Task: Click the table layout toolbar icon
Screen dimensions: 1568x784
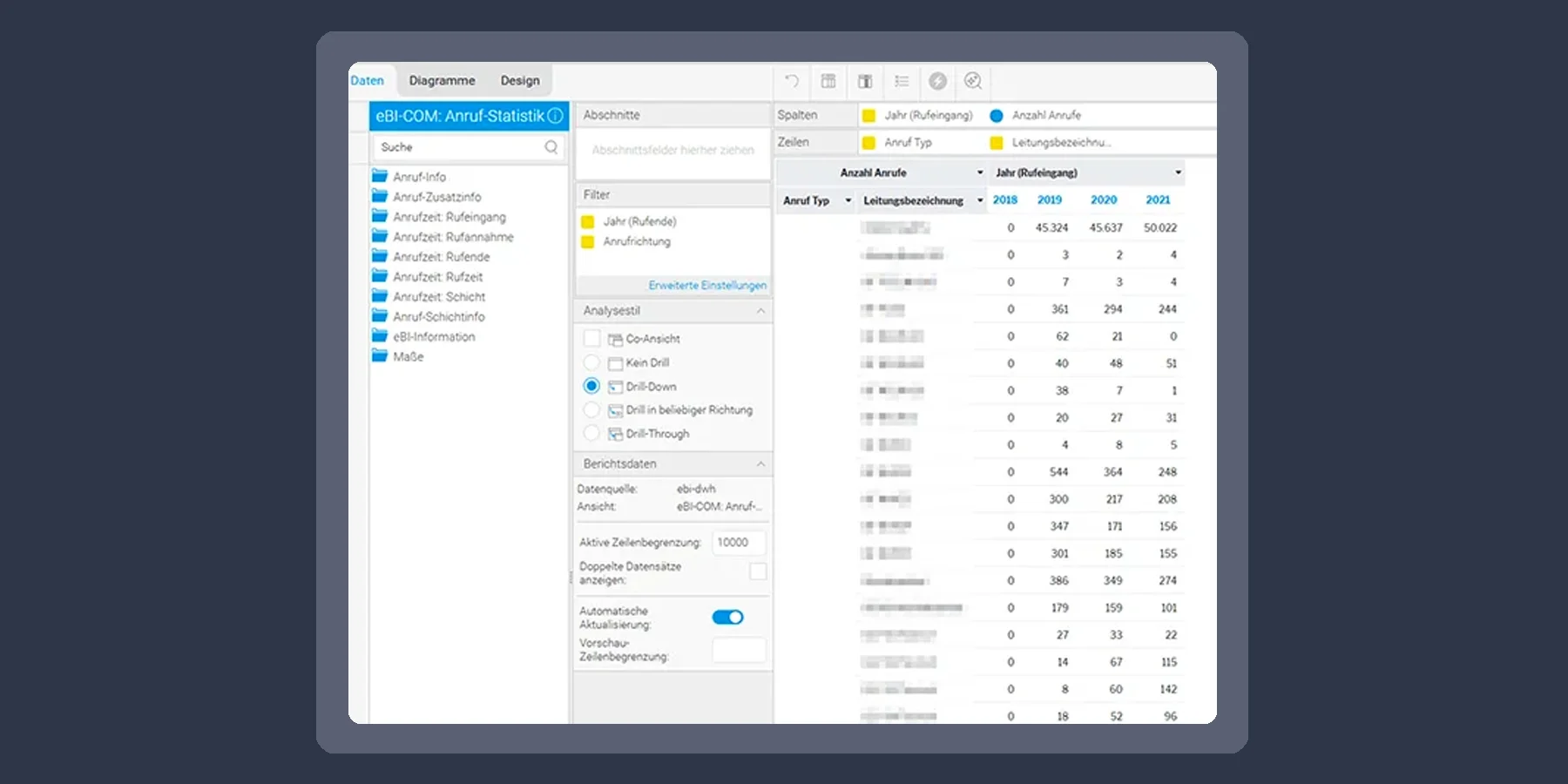Action: pos(828,81)
